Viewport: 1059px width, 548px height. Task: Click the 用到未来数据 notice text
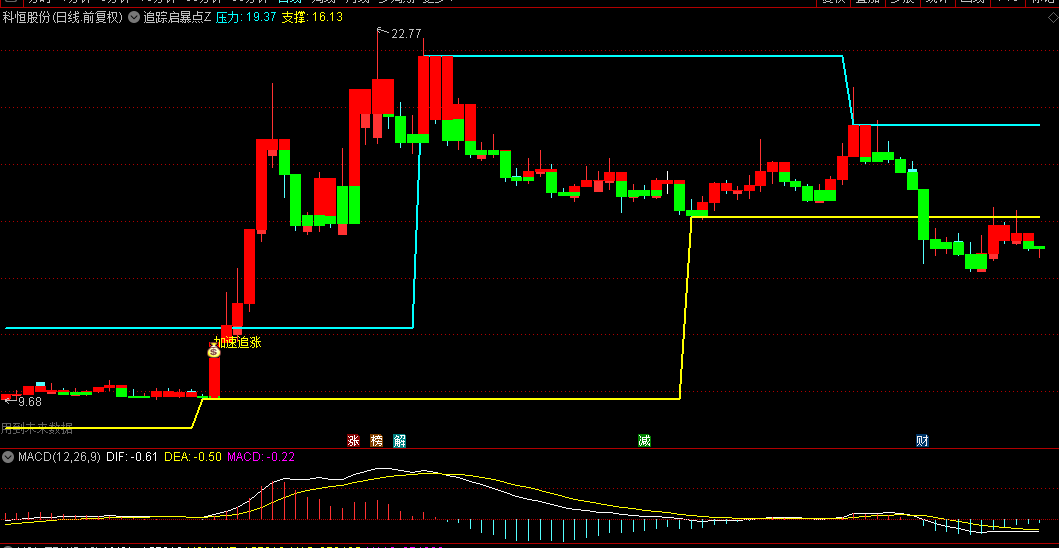click(36, 428)
